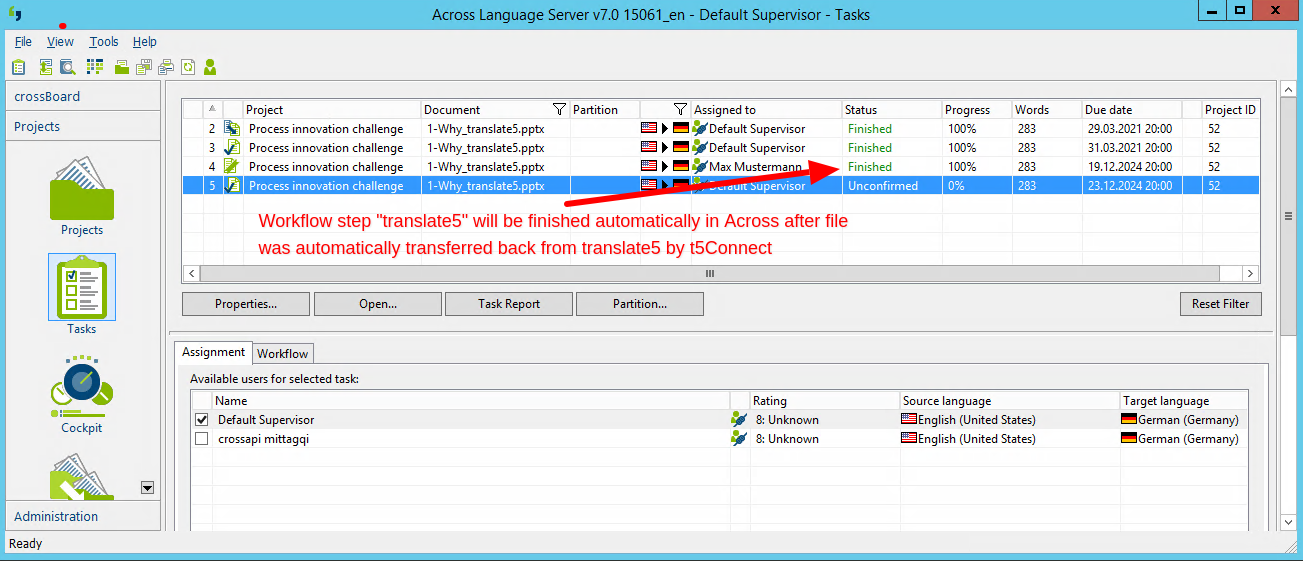
Task: Click the US flag in row 2
Action: pos(649,128)
